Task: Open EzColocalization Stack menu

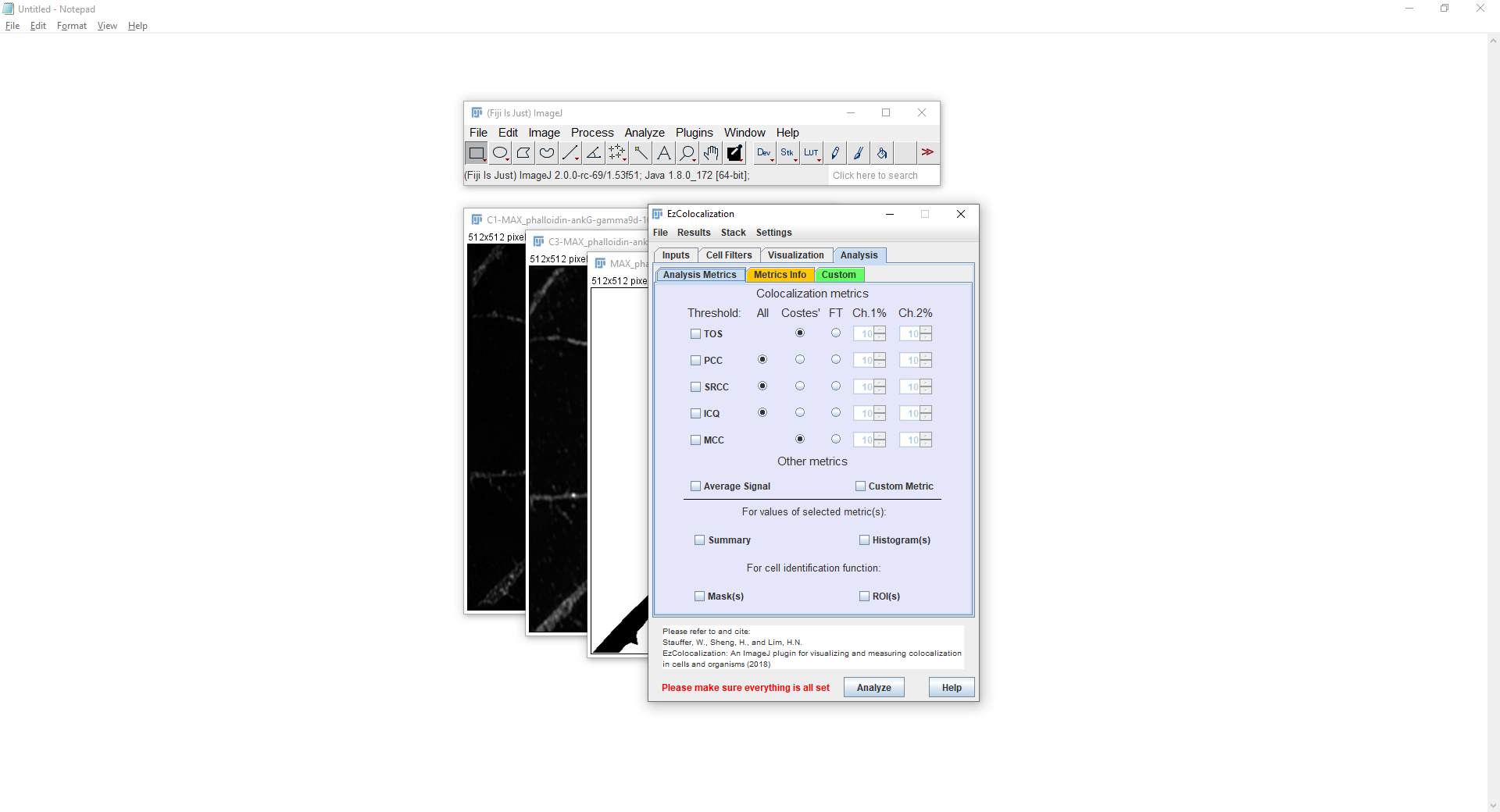Action: coord(733,233)
